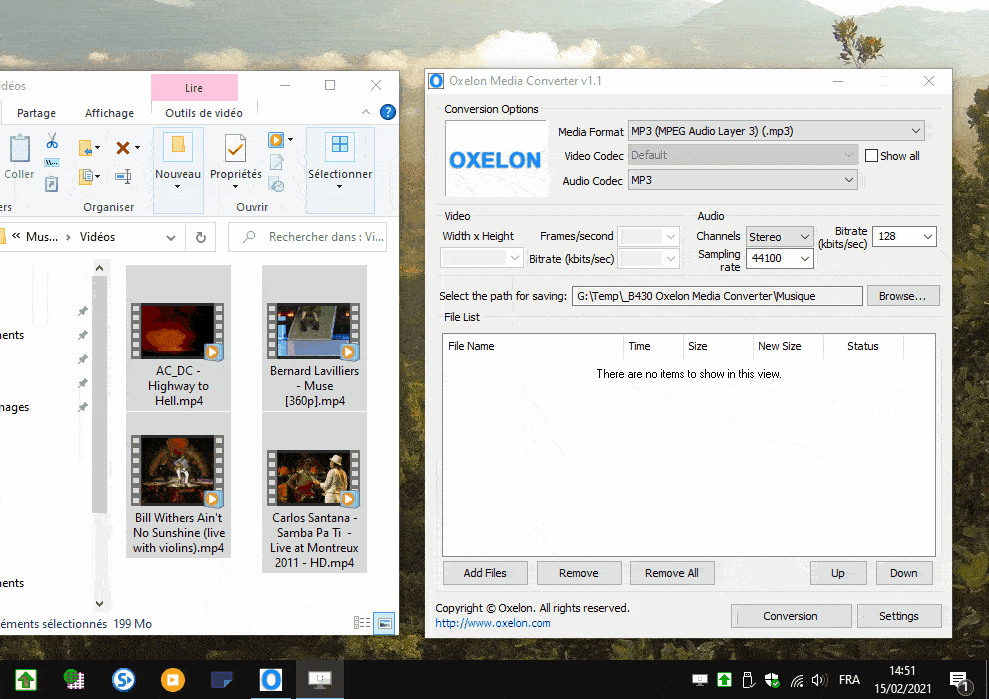
Task: Click the Coller paste clipboard icon
Action: coord(20,149)
